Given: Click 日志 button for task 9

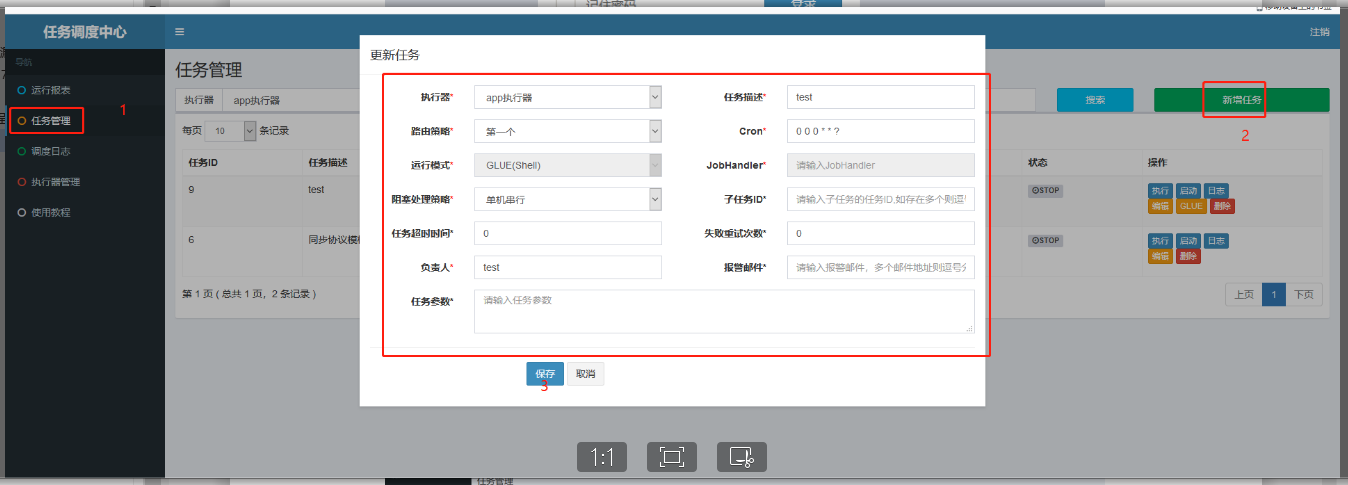Looking at the screenshot, I should coord(1216,191).
